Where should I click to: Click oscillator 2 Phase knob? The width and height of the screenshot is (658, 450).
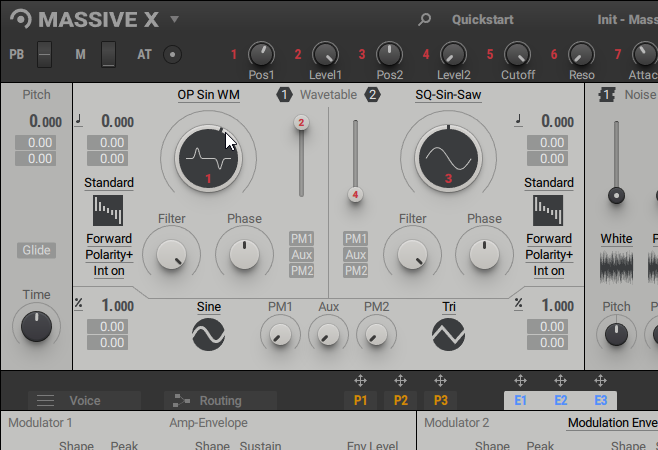click(484, 254)
